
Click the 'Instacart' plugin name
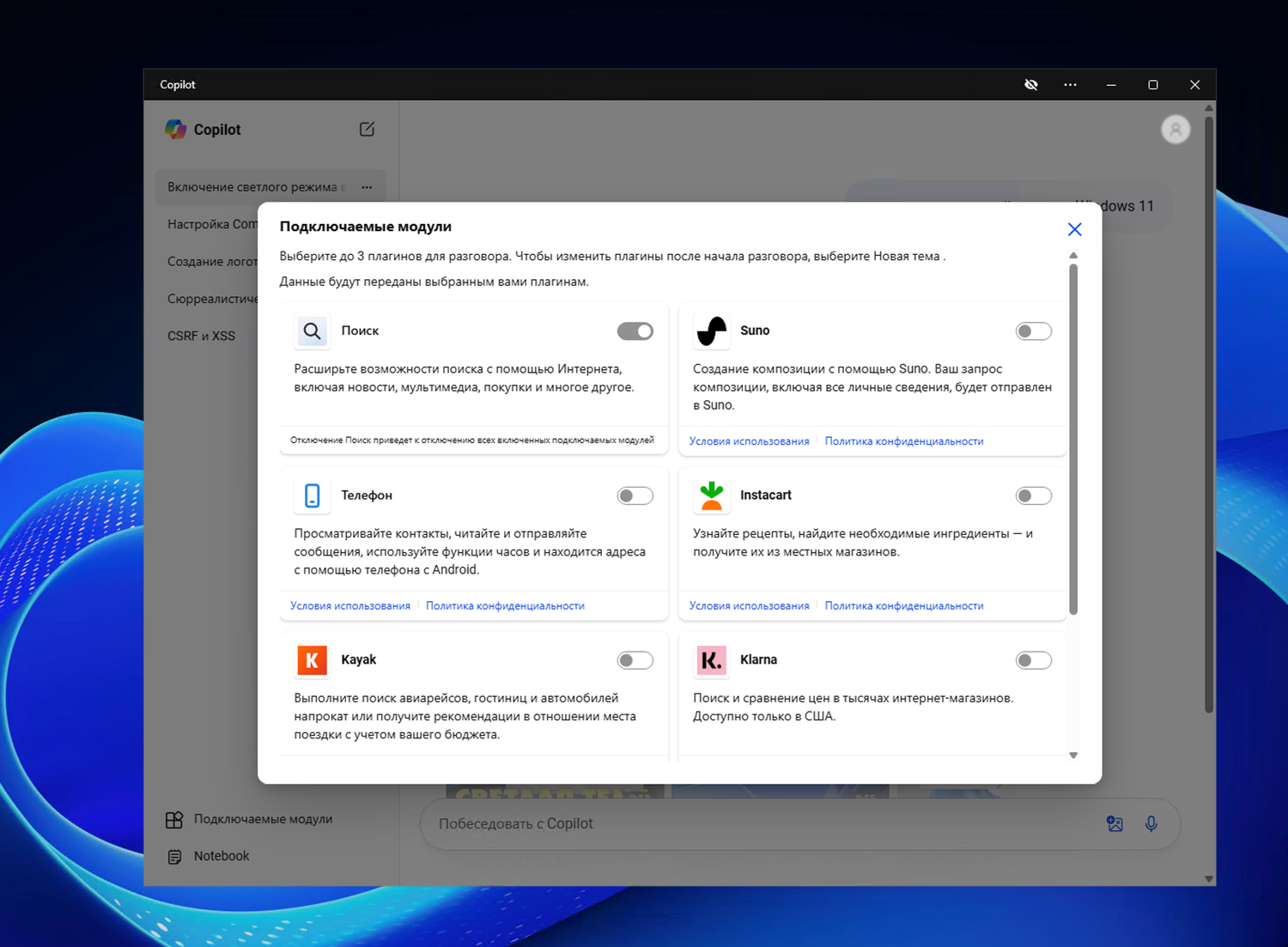click(766, 495)
